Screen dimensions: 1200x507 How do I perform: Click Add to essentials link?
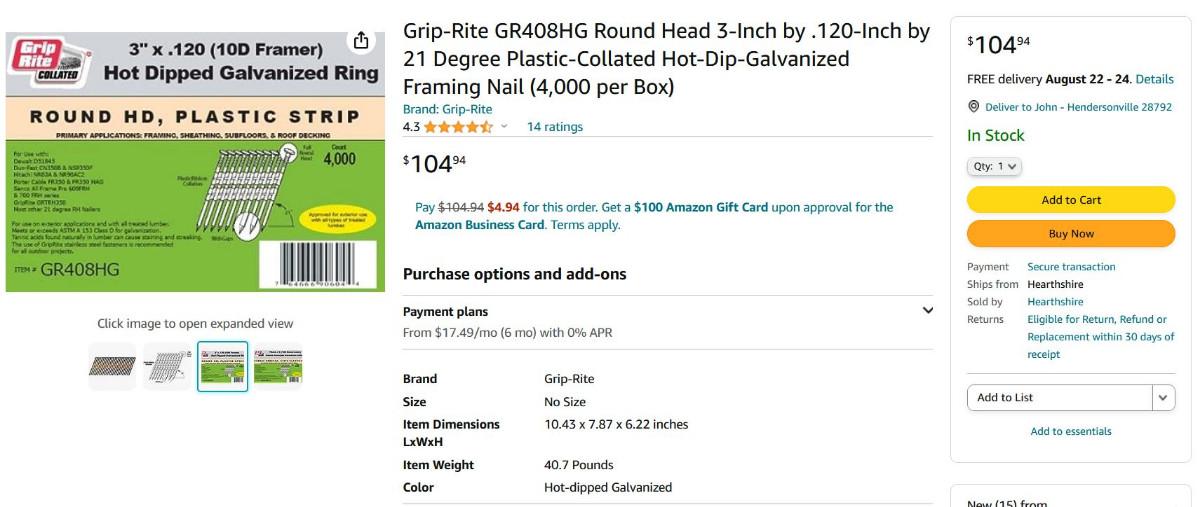click(x=1071, y=432)
